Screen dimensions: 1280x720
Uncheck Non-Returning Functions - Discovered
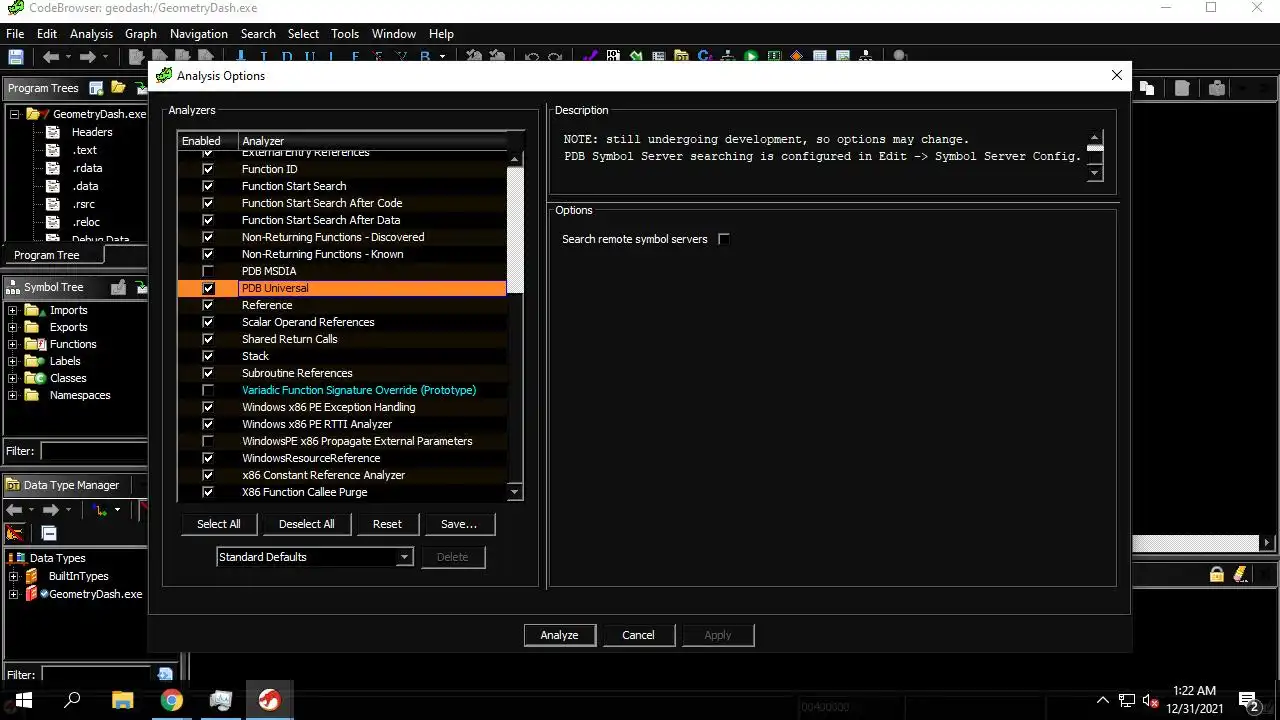click(208, 237)
